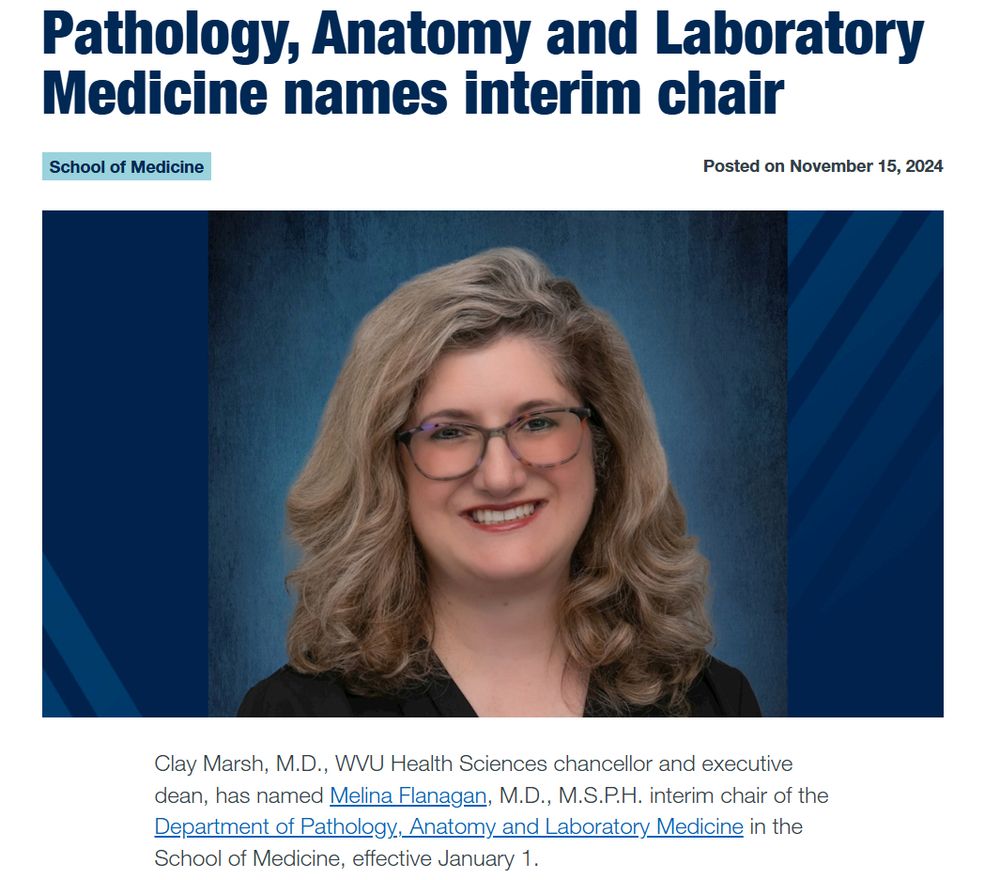Viewport: 1000px width, 880px height.
Task: Click the words 'interim chair of the' in the paragraph
Action: (x=739, y=795)
